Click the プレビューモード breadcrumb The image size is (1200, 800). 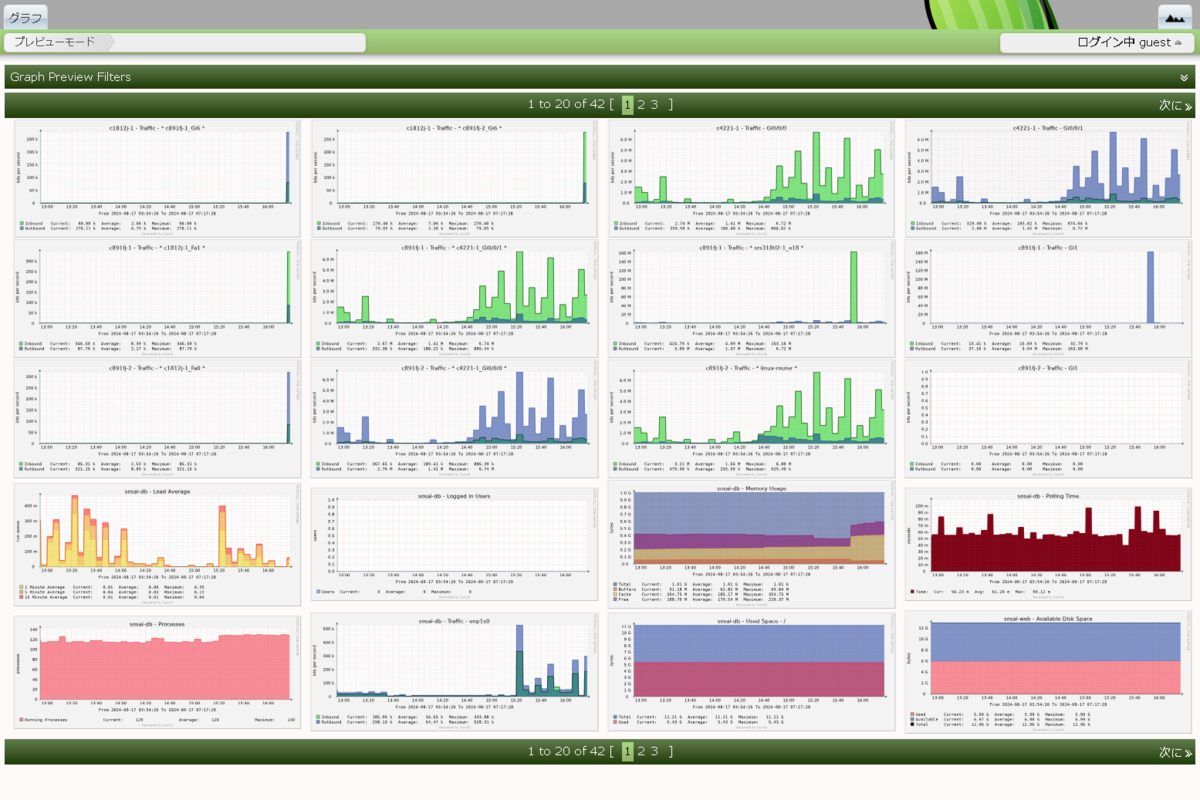click(55, 42)
